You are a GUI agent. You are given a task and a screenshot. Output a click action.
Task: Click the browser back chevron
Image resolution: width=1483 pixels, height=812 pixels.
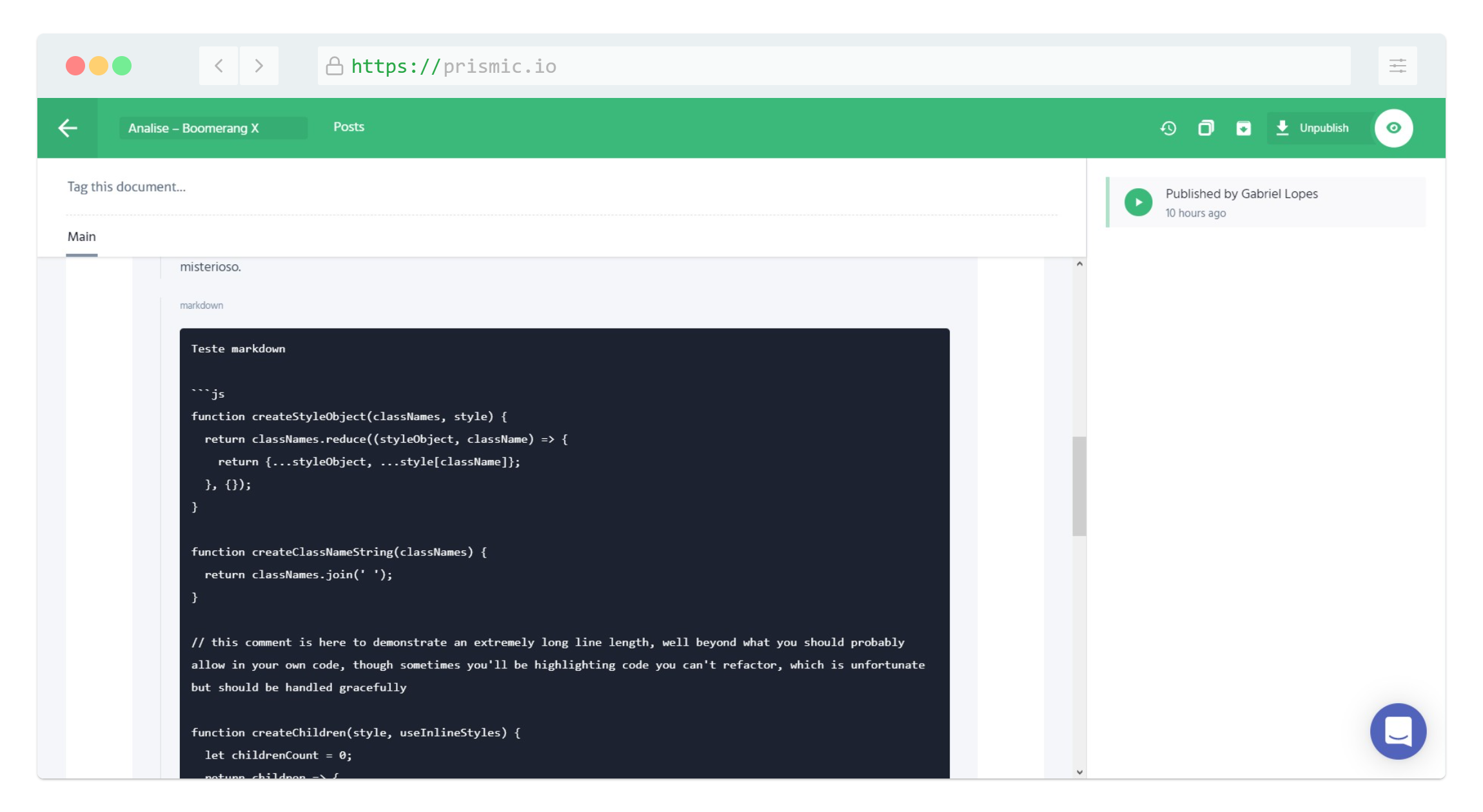click(219, 66)
